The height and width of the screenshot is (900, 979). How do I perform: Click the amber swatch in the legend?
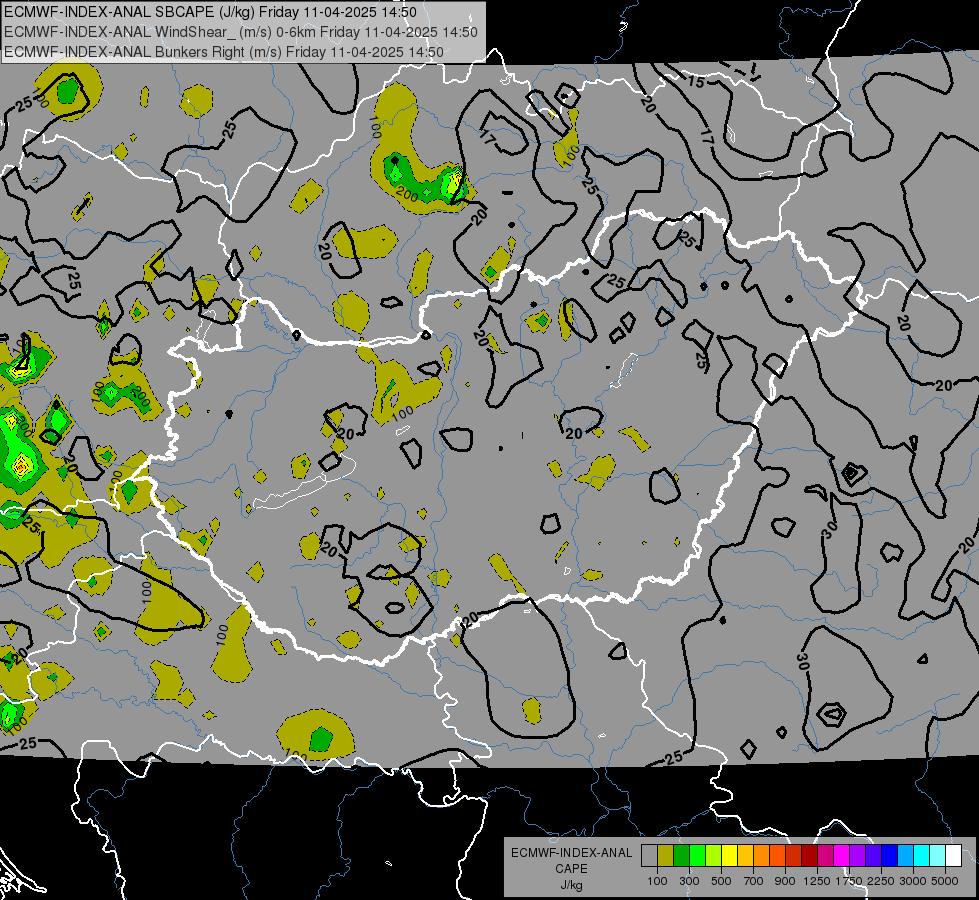[745, 855]
